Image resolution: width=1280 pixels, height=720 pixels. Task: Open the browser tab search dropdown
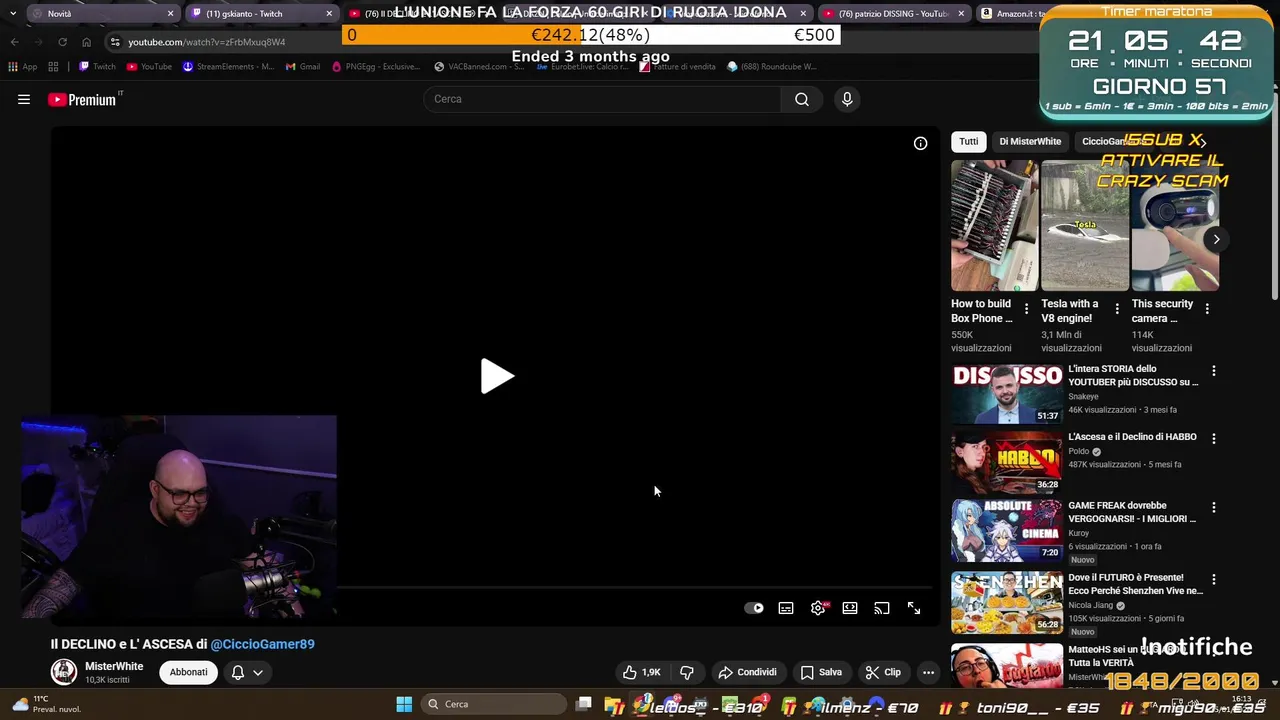click(x=12, y=14)
